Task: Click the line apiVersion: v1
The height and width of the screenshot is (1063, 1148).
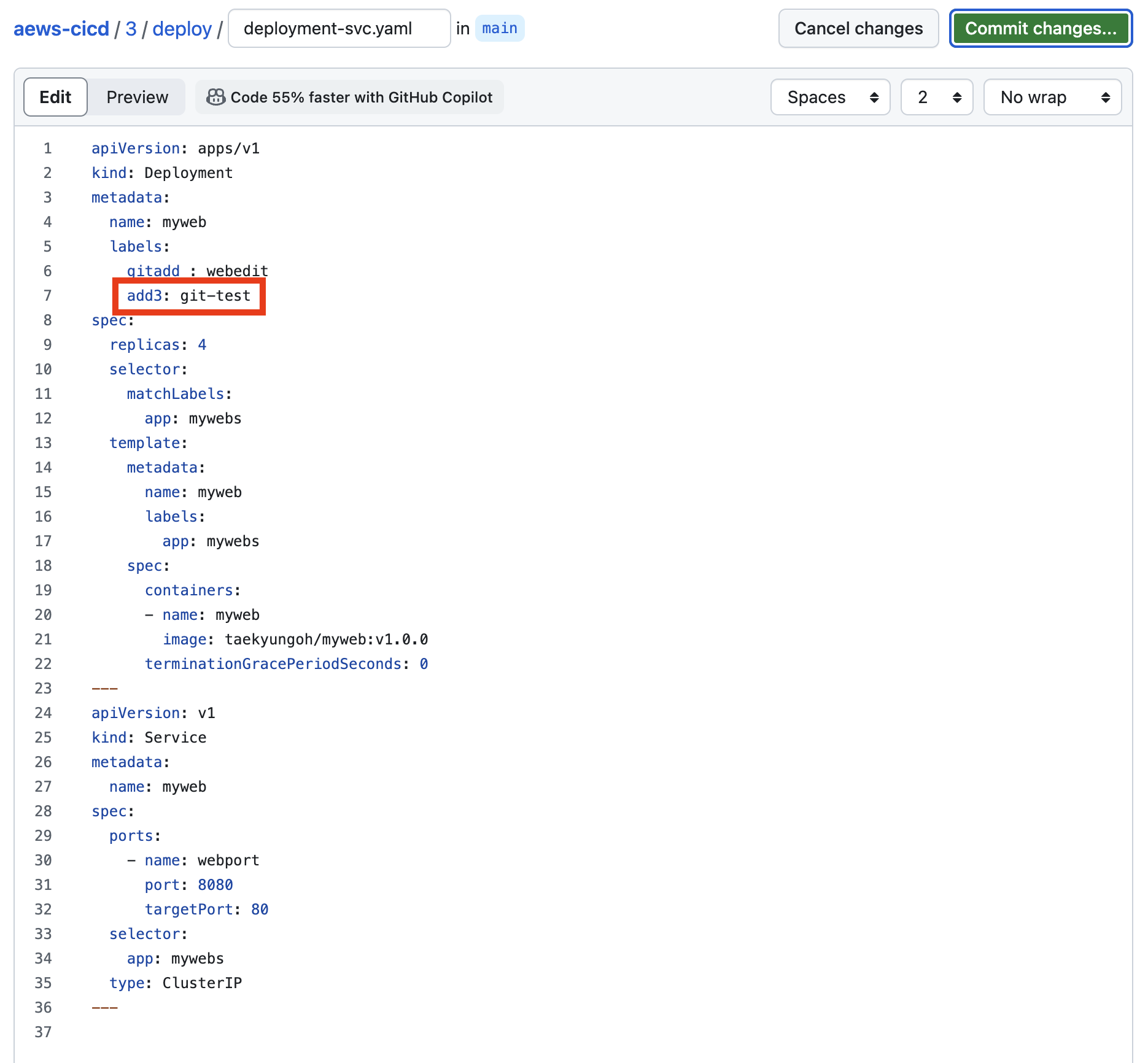Action: 153,713
